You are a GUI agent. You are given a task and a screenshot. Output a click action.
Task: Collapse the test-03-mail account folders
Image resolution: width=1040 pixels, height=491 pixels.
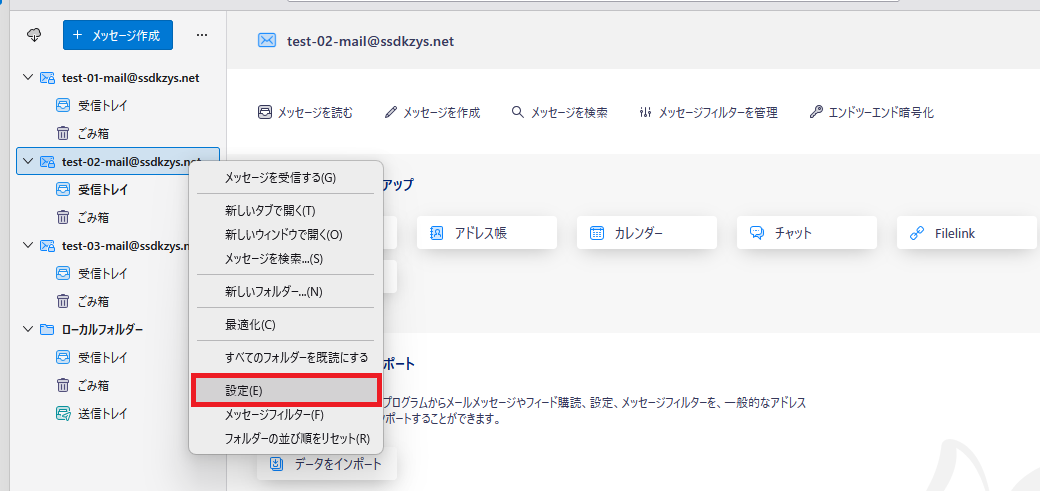point(27,245)
